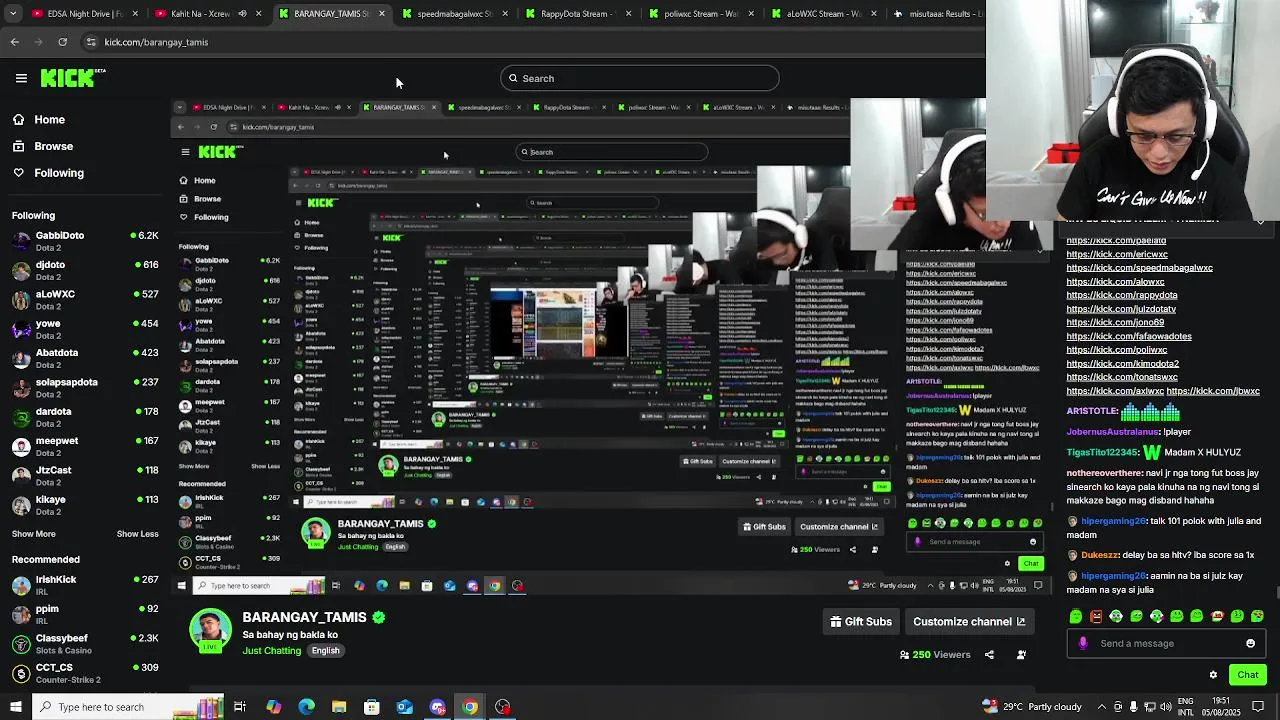Expand followed channels with Show More
The width and height of the screenshot is (1280, 720).
point(33,534)
